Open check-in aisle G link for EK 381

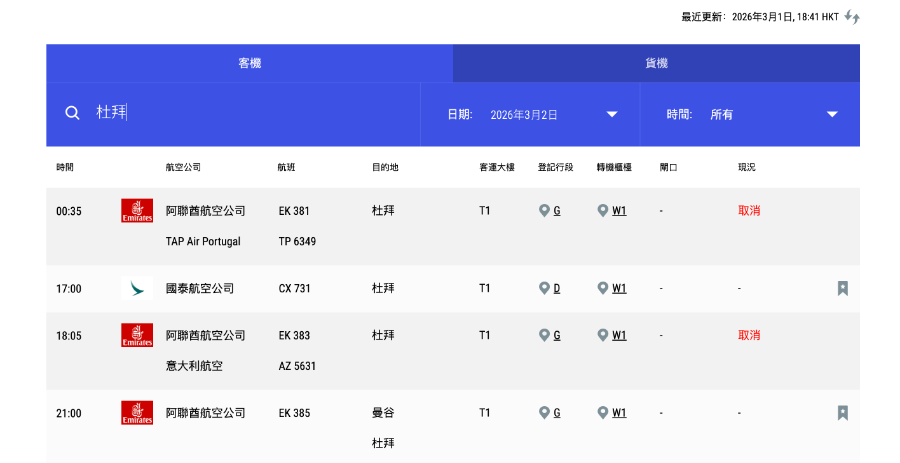point(556,211)
